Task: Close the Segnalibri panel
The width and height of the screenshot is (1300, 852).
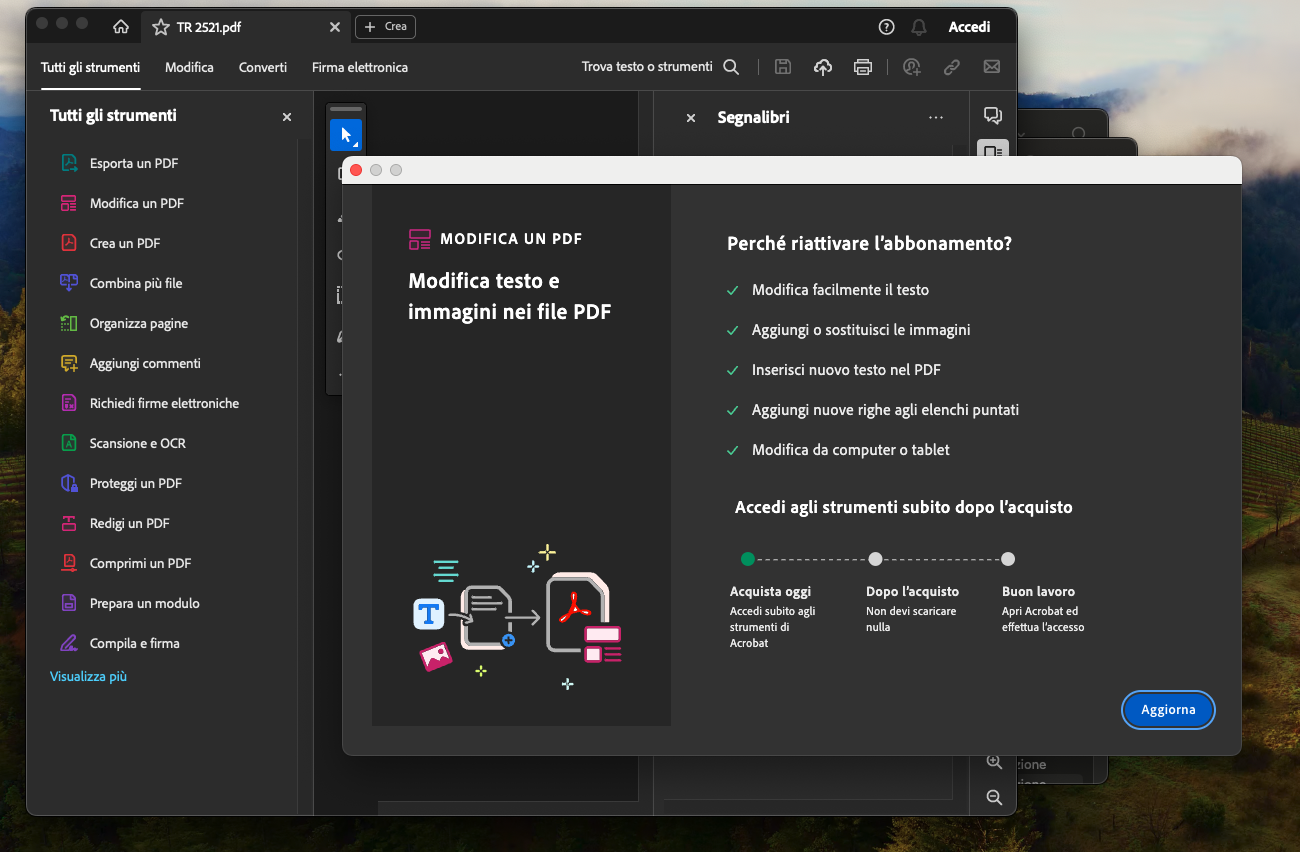Action: point(690,118)
